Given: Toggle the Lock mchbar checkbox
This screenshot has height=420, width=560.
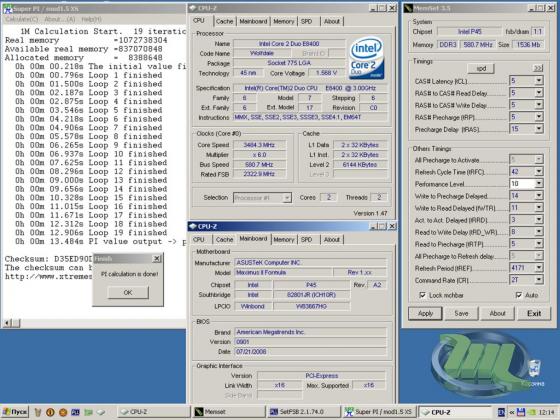Looking at the screenshot, I should [x=422, y=295].
